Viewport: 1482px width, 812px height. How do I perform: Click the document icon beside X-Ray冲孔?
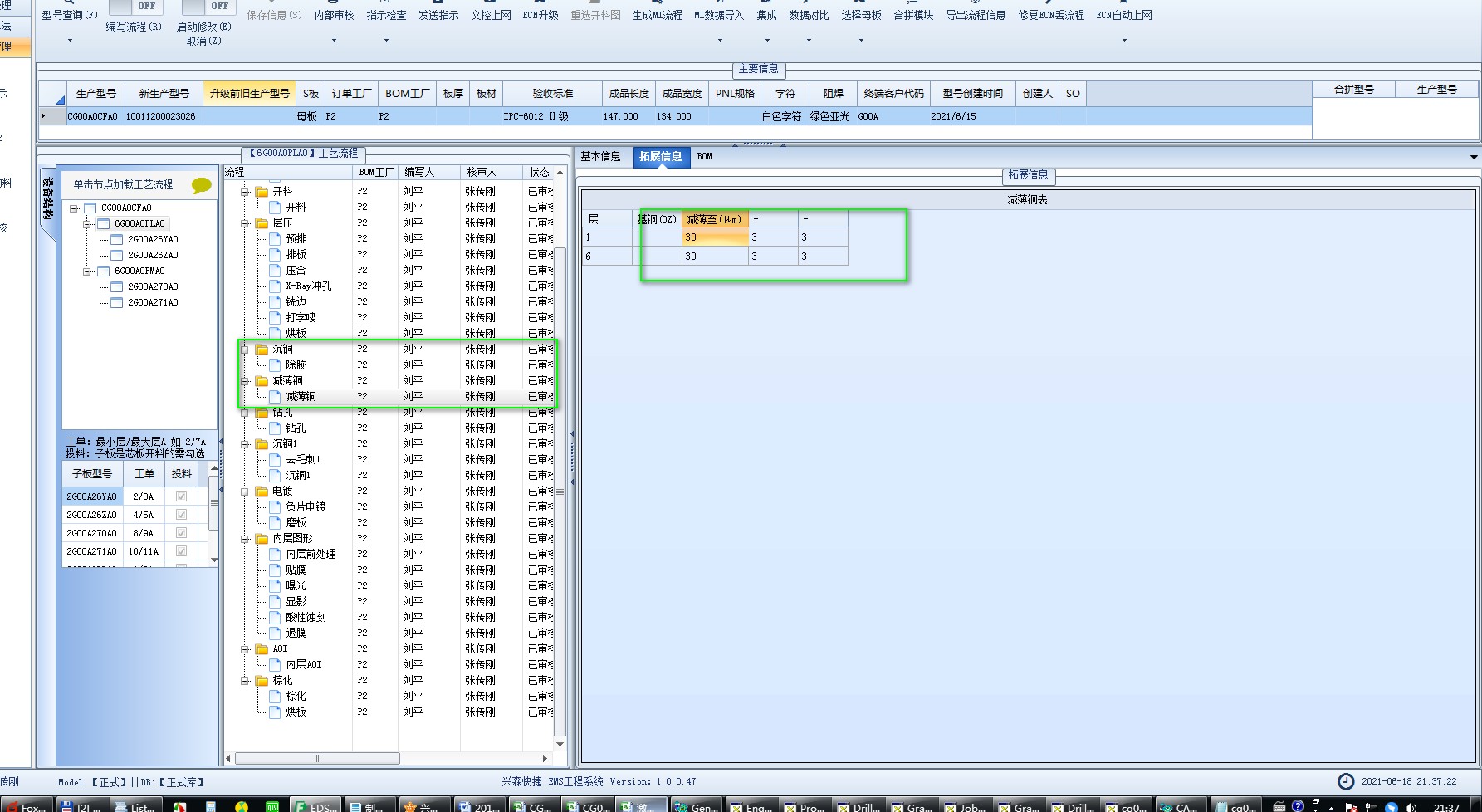click(276, 286)
